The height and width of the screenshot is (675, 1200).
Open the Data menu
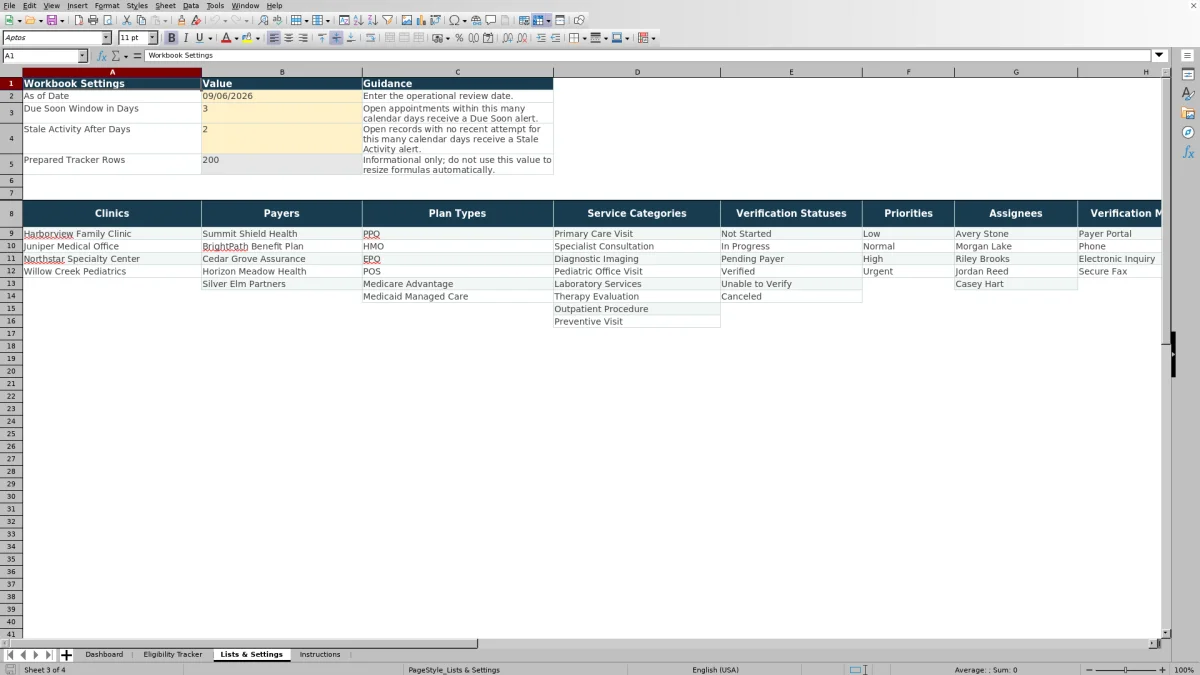point(190,6)
